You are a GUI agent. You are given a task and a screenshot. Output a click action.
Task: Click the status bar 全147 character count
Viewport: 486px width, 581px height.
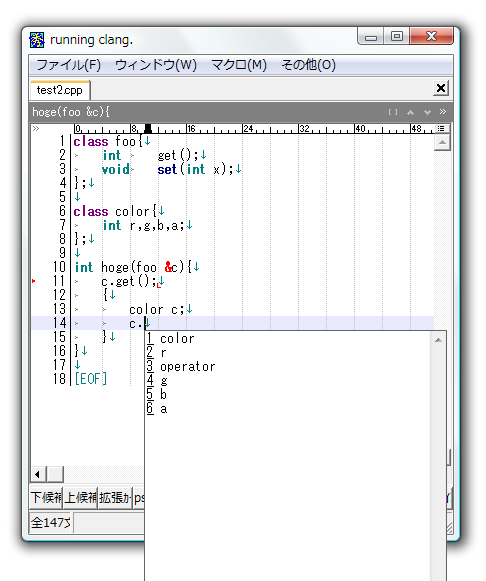click(x=51, y=523)
